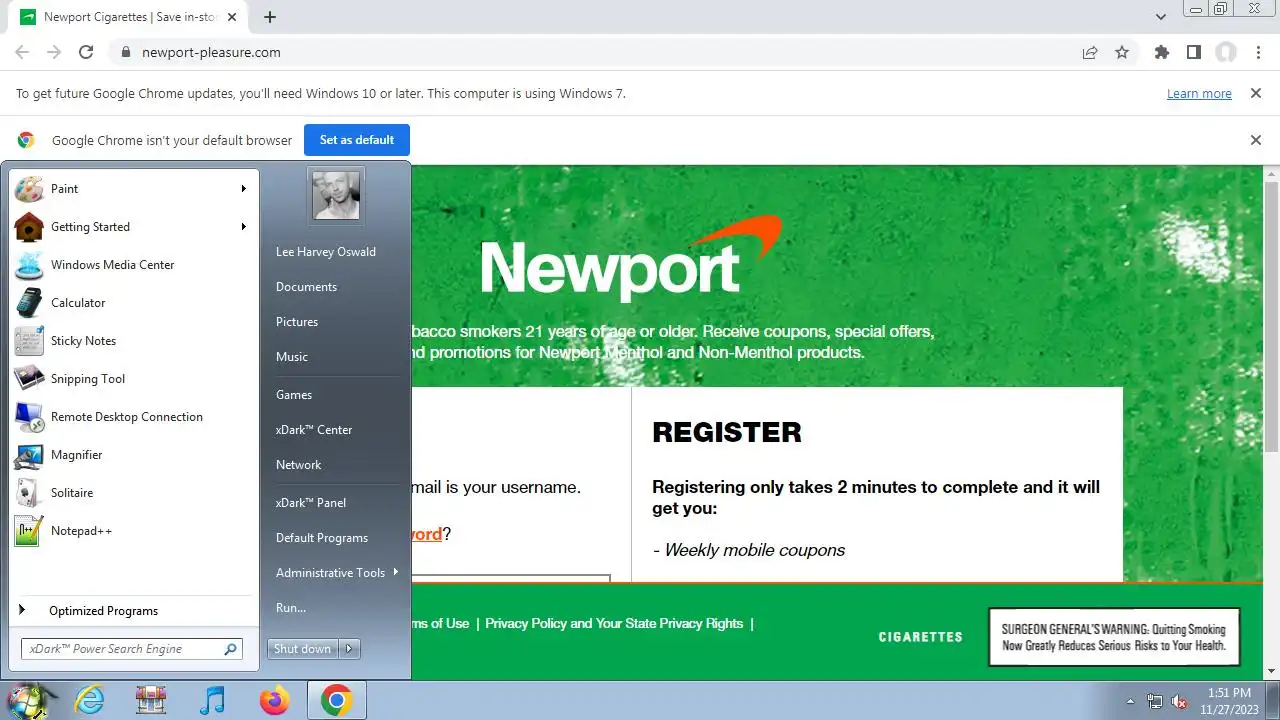
Task: Expand the Paint jump list arrow
Action: click(x=243, y=189)
